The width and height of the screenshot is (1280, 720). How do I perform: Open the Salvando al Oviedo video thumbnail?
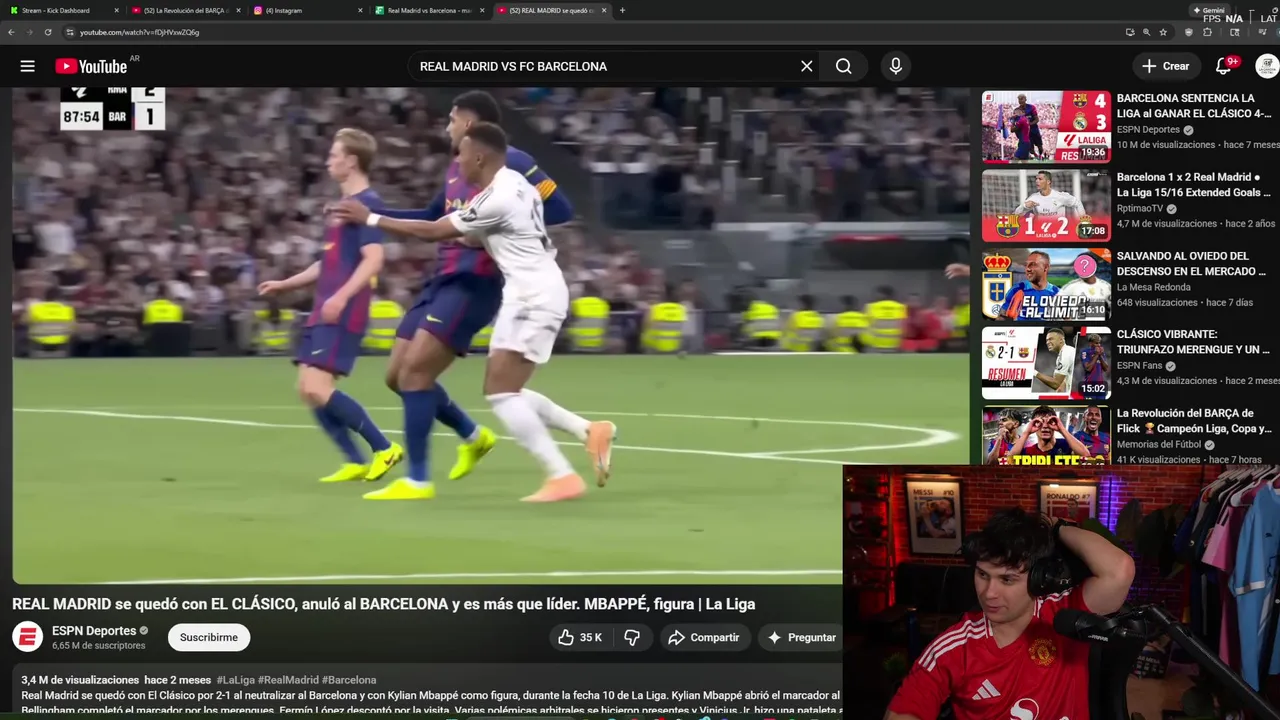coord(1046,284)
